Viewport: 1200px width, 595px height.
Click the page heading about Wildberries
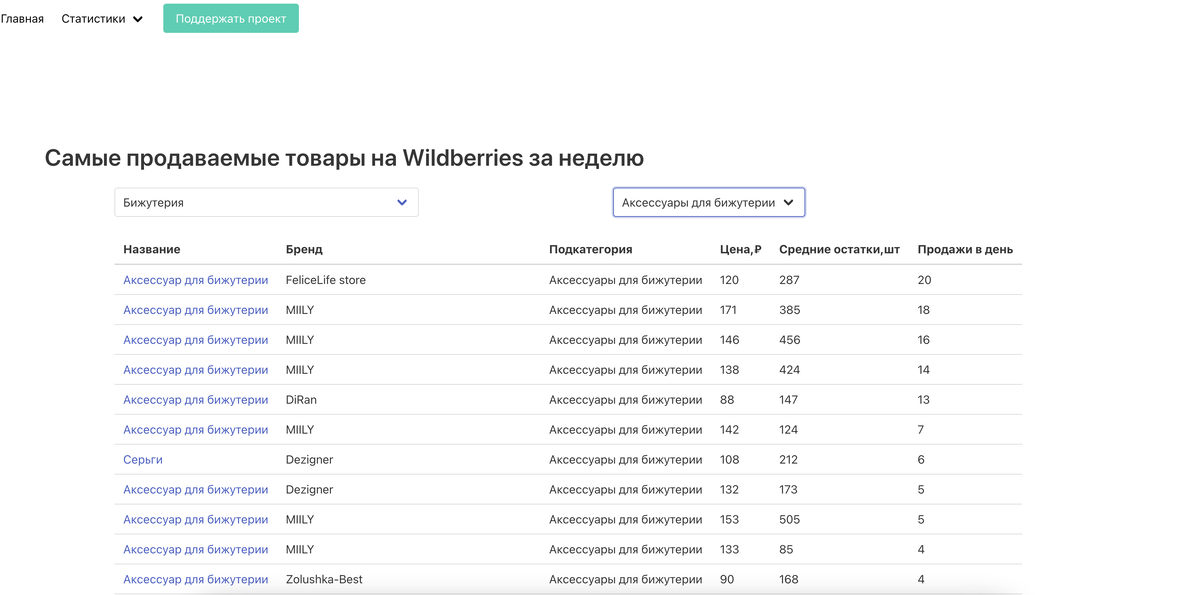pyautogui.click(x=344, y=158)
